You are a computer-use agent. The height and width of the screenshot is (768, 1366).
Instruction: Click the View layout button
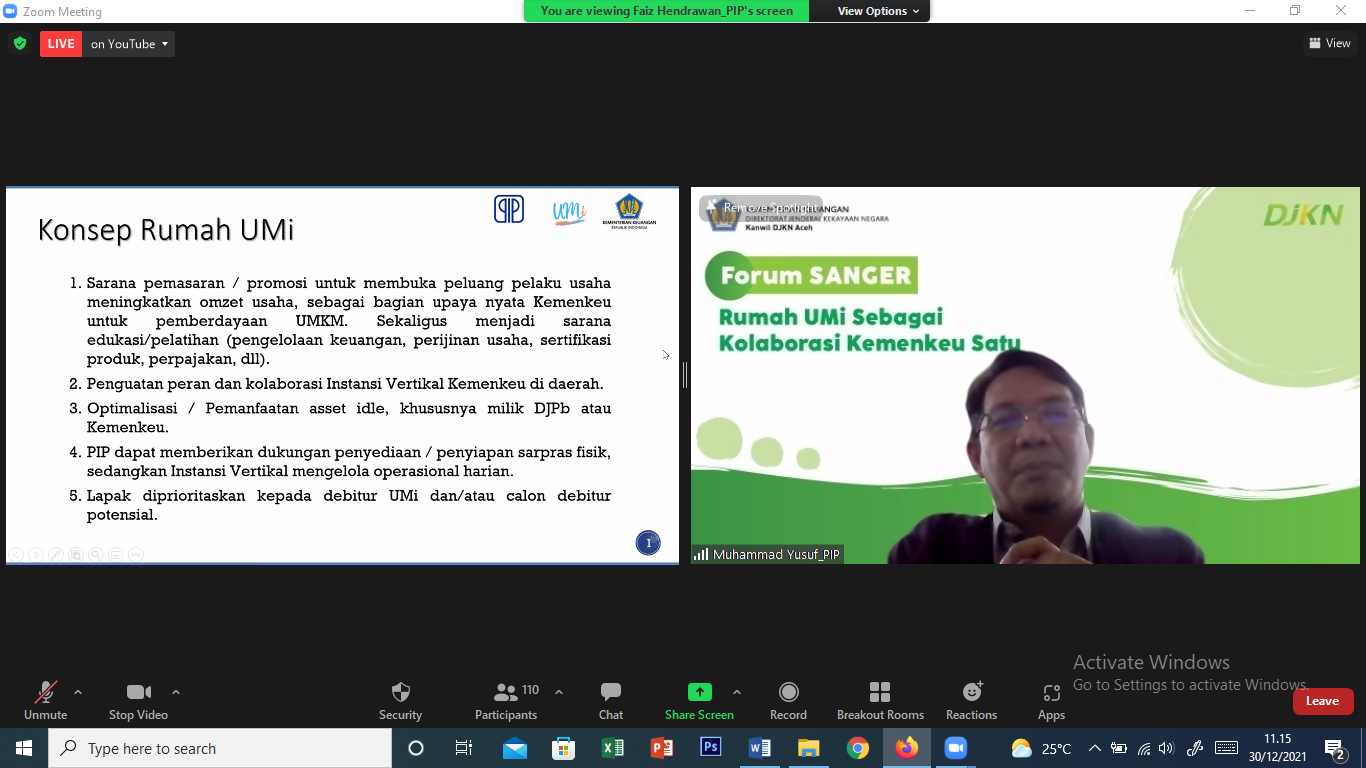click(1329, 43)
